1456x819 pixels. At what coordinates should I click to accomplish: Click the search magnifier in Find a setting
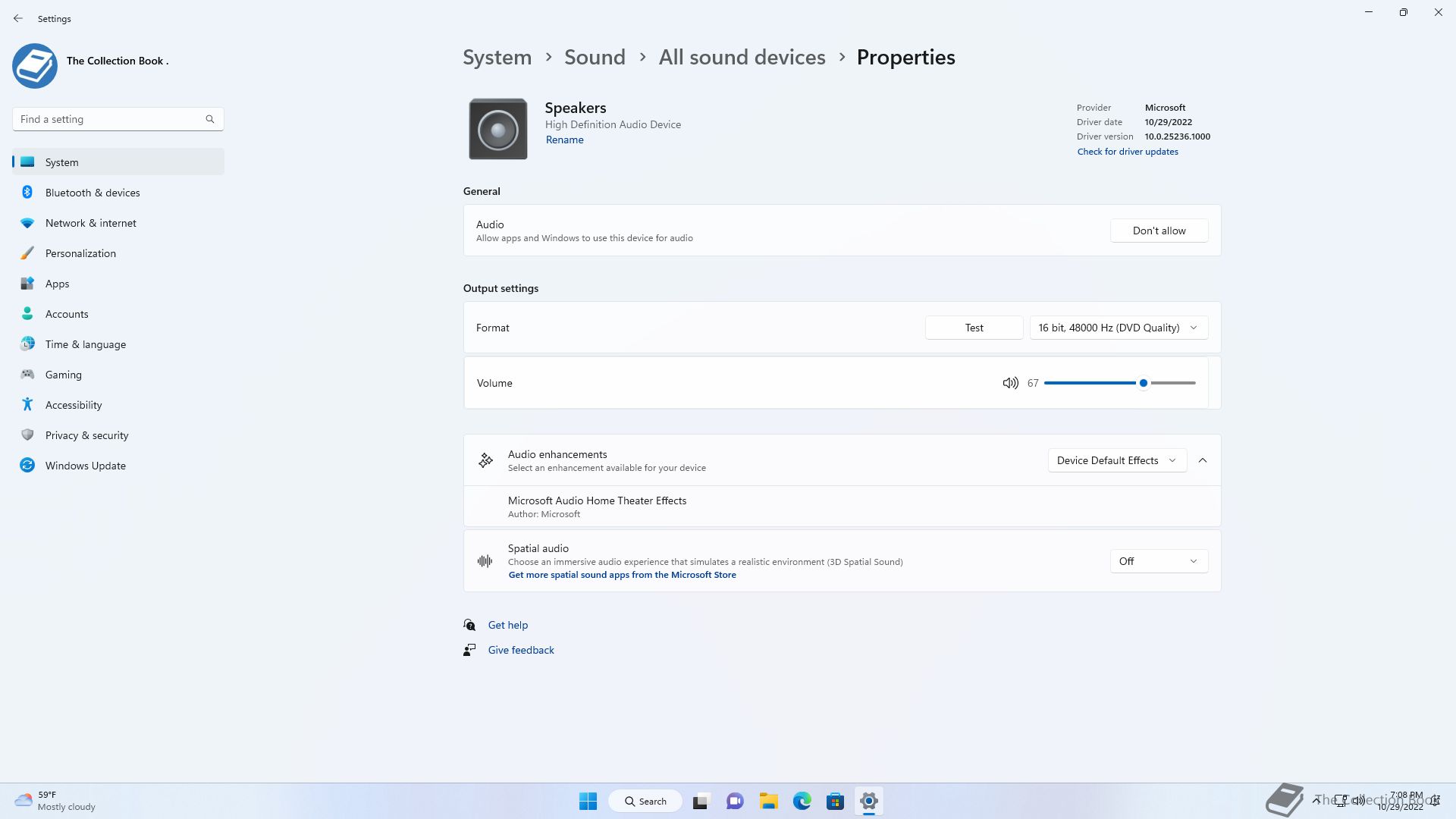tap(210, 119)
